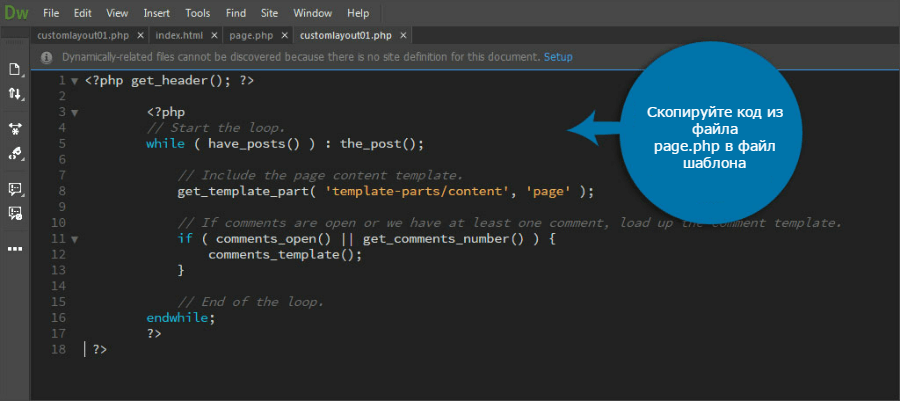Screen dimensions: 900x401
Task: Collapse the code block at line 1
Action: (74, 81)
